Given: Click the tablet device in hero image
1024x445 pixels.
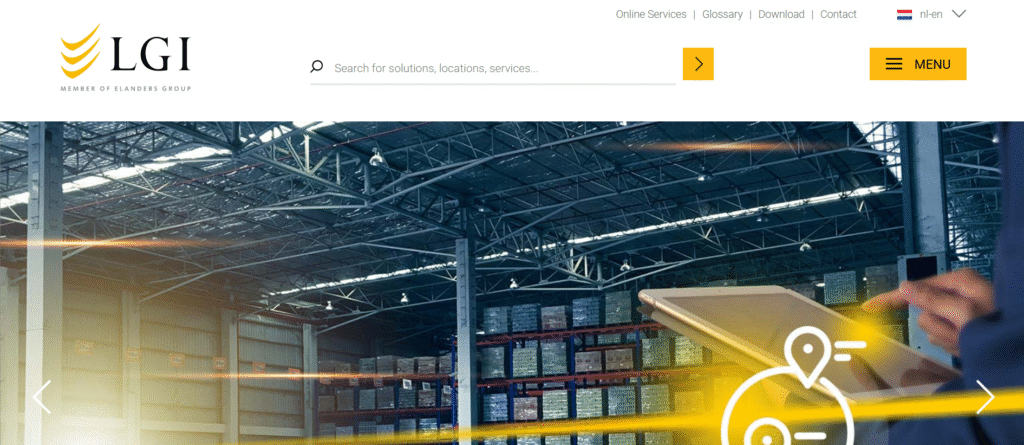Looking at the screenshot, I should (797, 340).
